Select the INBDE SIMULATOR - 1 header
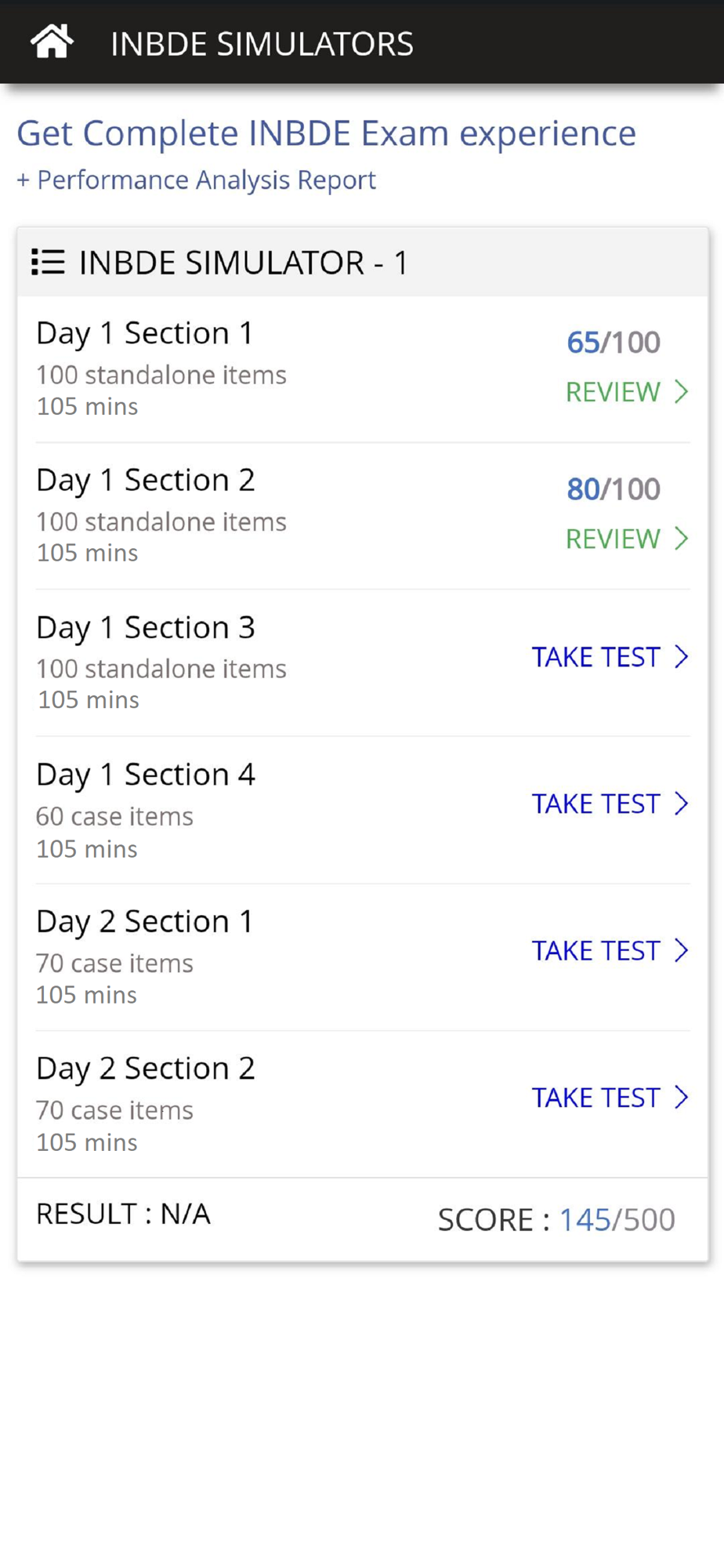Viewport: 724px width, 1568px height. (243, 263)
